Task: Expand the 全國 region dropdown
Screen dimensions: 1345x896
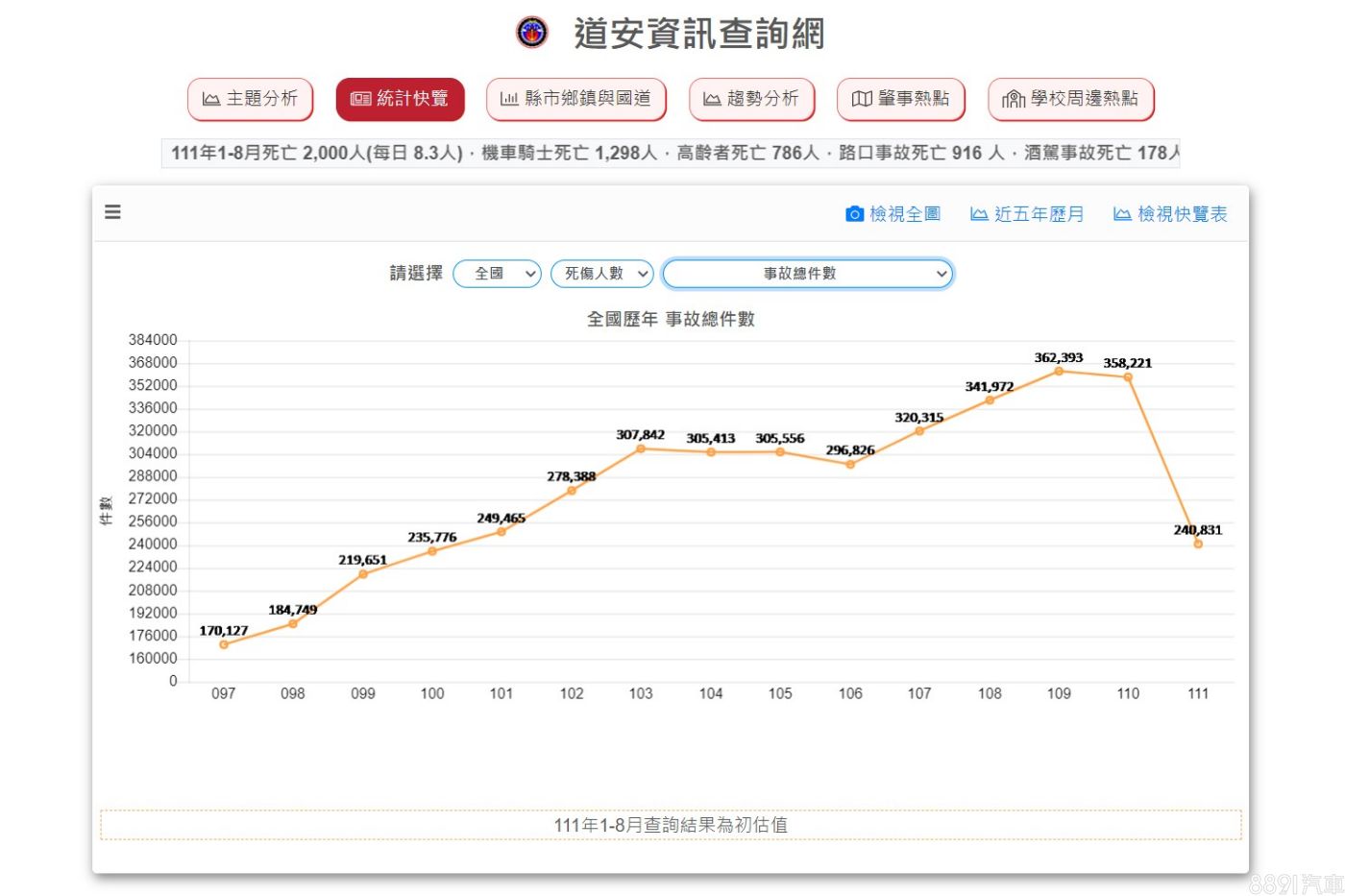Action: tap(497, 274)
